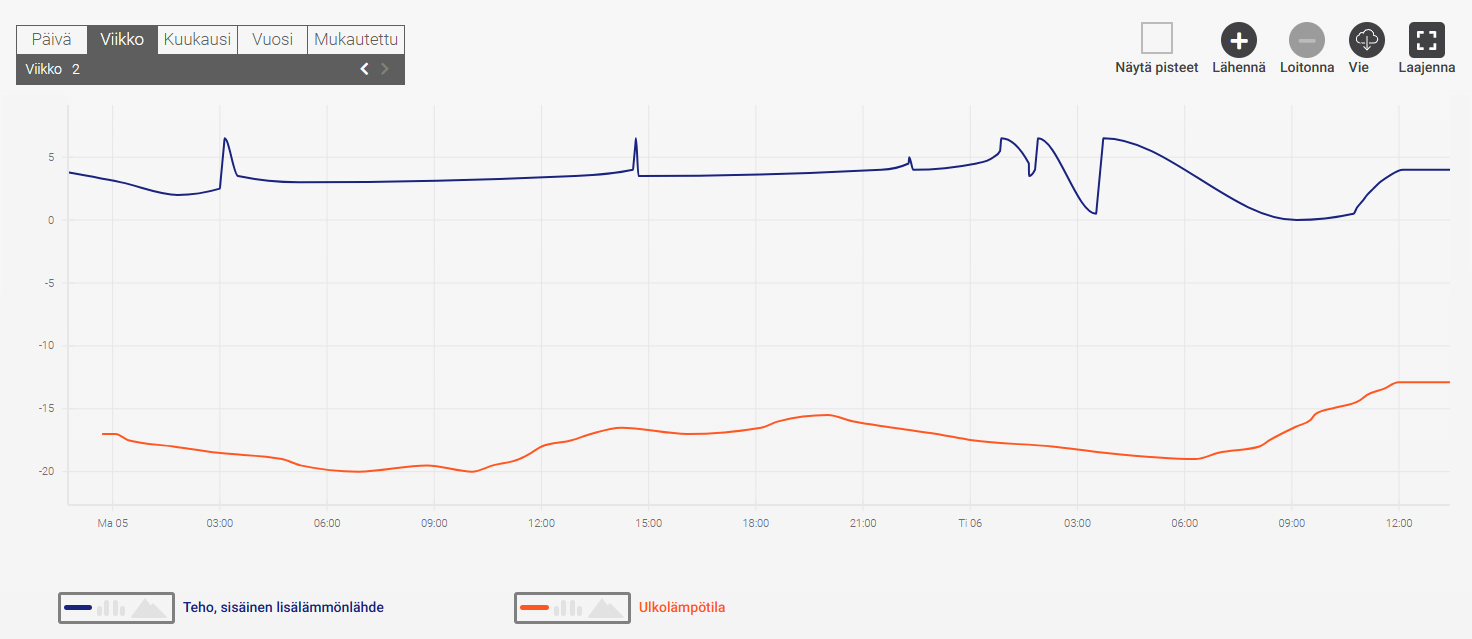This screenshot has width=1472, height=639.
Task: Select area chart style for Ulkolämpötila series
Action: click(607, 607)
